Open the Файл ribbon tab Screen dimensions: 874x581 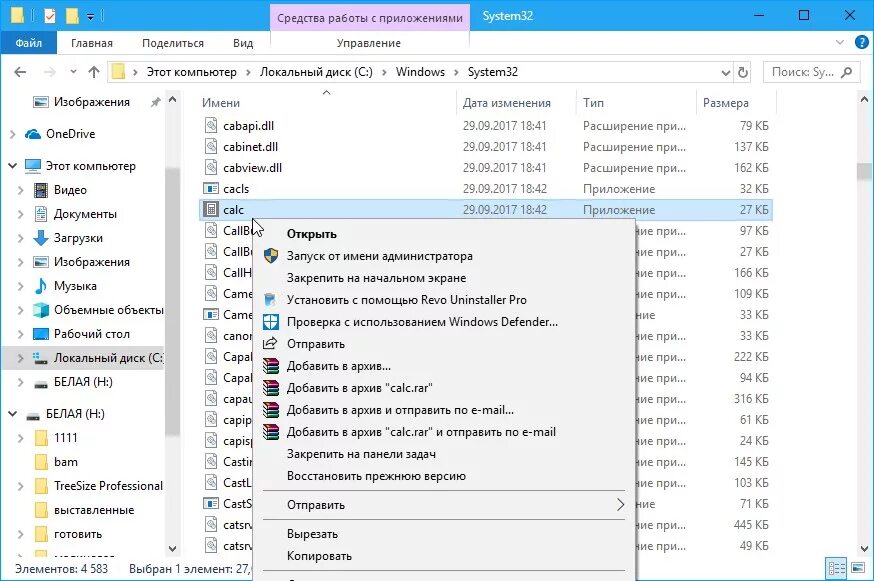[28, 43]
